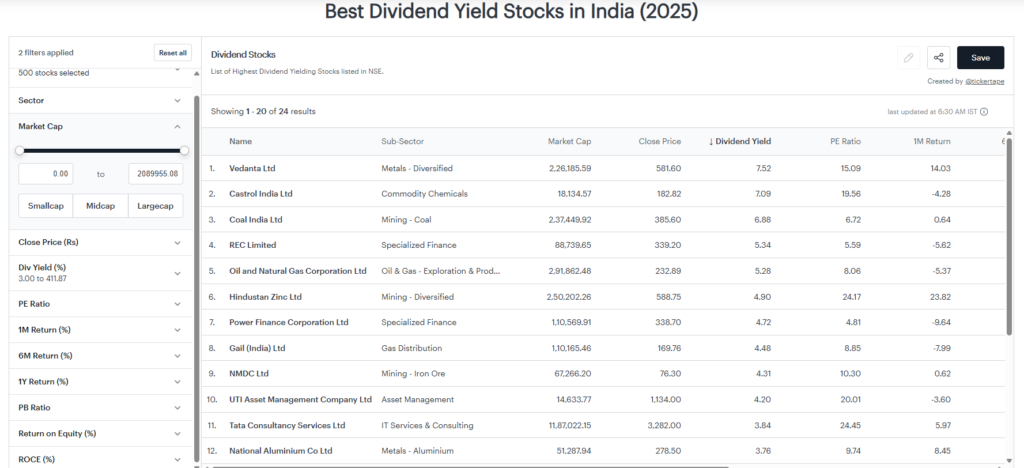Sort by the Dividend Yield column
1024x468 pixels.
740,141
